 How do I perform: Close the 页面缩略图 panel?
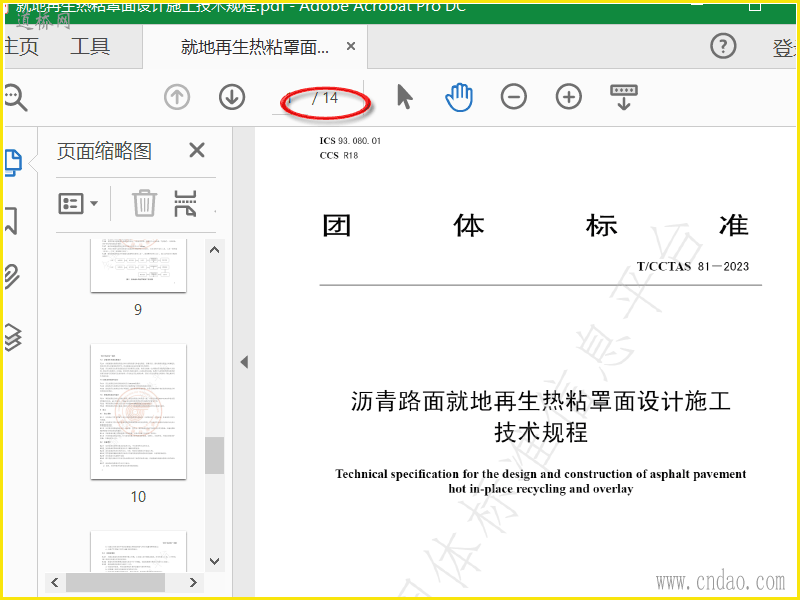coord(197,151)
